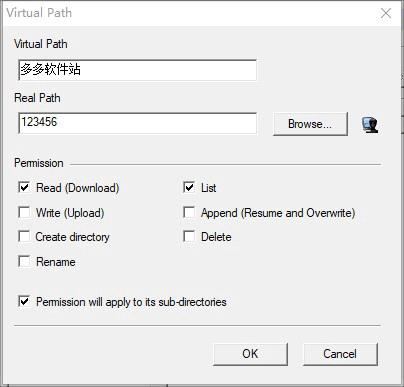This screenshot has height=387, width=404.
Task: Click the Virtual Path field label
Action: 41,44
